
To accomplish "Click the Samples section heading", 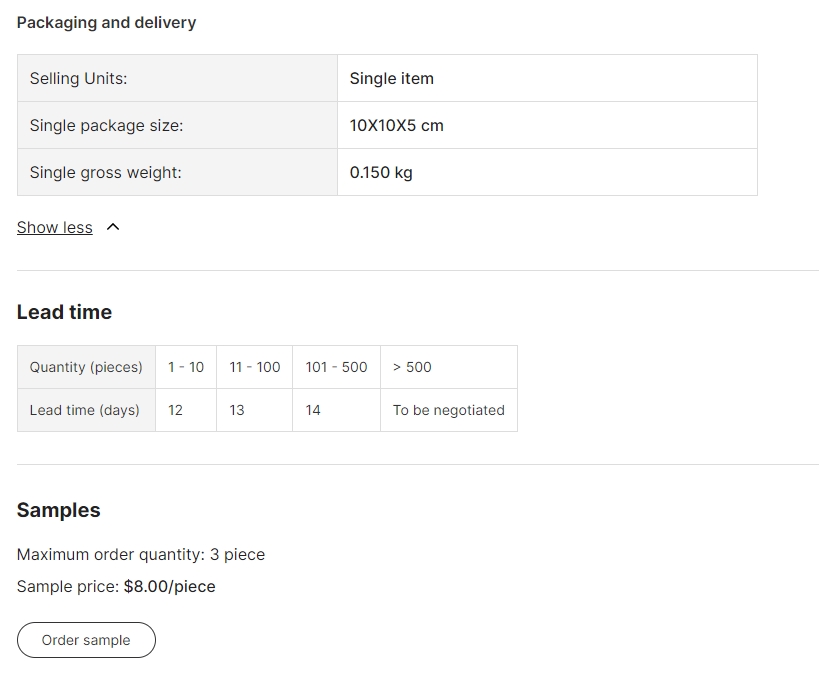I will pyautogui.click(x=58, y=510).
